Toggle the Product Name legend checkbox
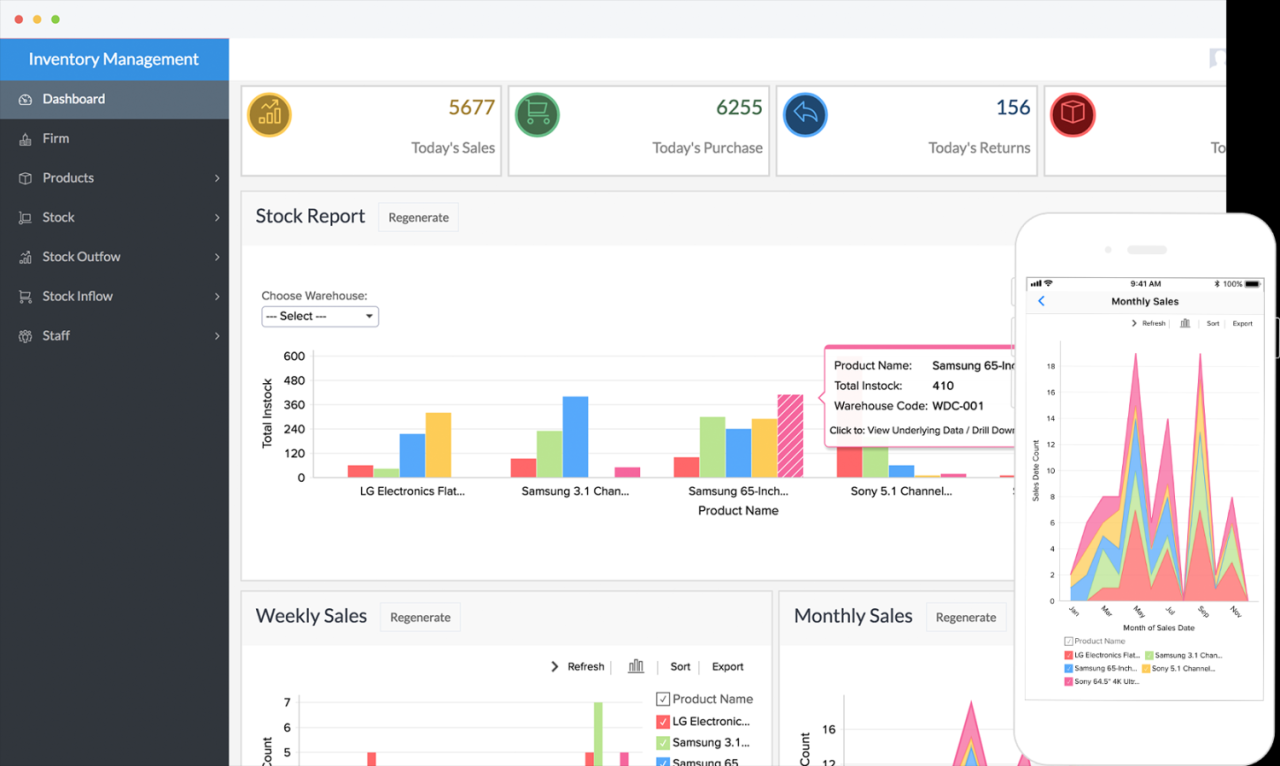 (x=662, y=699)
